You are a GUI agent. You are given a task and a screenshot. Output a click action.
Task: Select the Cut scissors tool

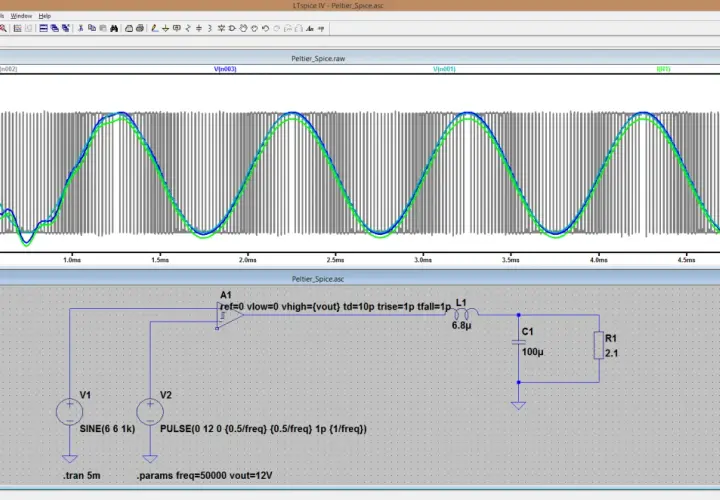[80, 28]
